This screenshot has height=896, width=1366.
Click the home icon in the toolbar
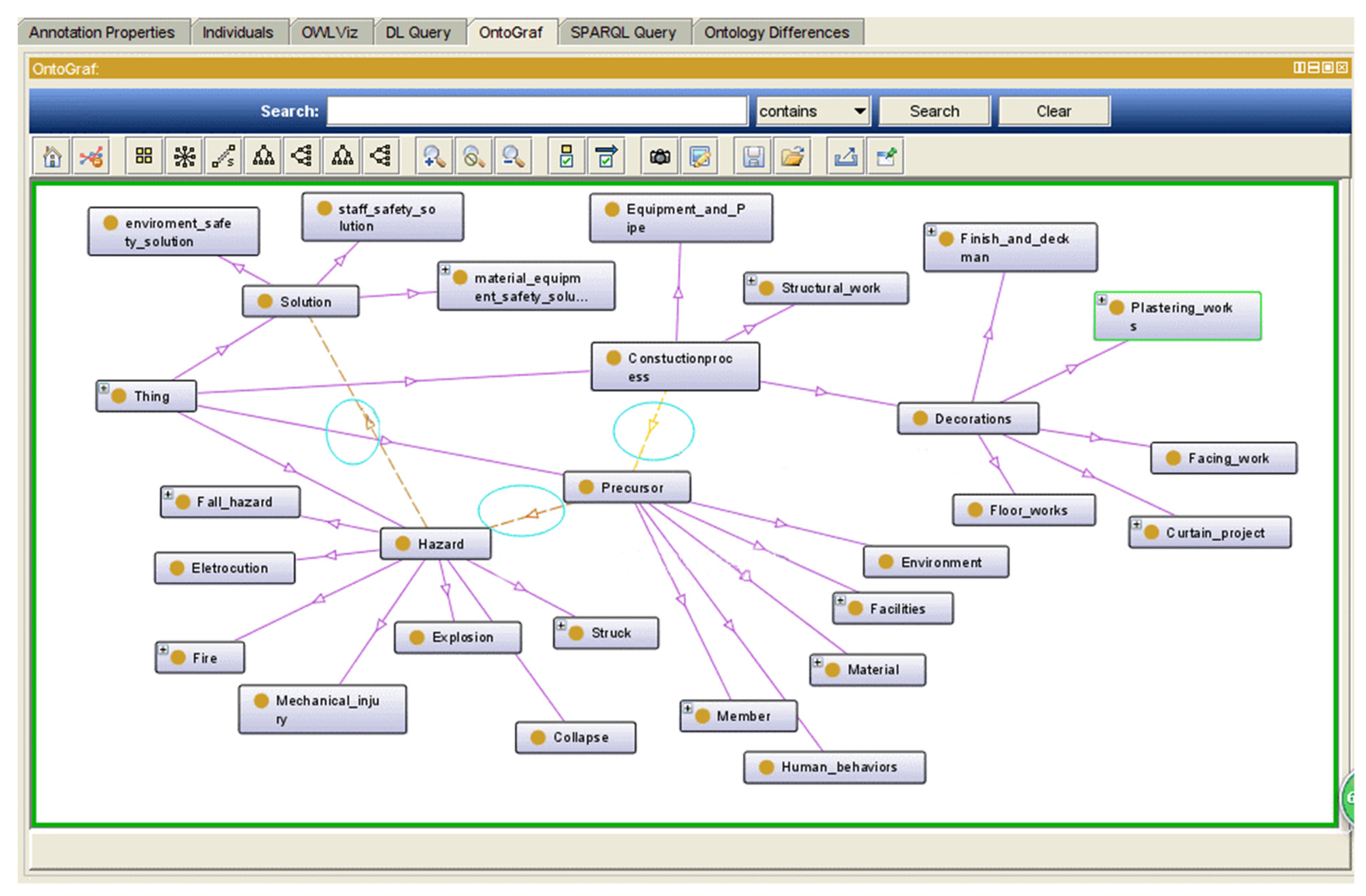click(52, 156)
